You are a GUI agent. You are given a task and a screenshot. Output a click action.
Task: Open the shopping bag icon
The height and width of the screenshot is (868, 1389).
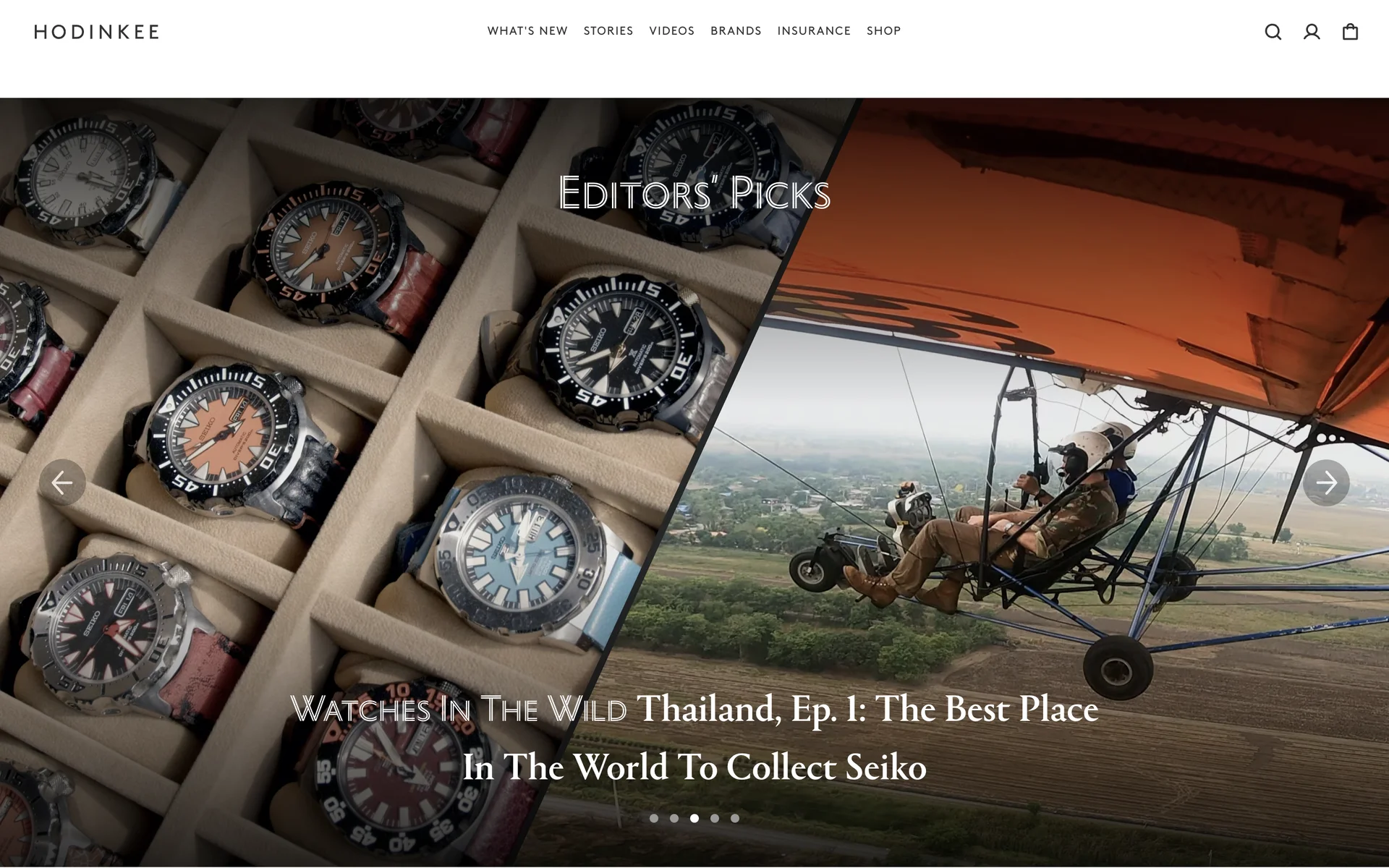point(1350,32)
